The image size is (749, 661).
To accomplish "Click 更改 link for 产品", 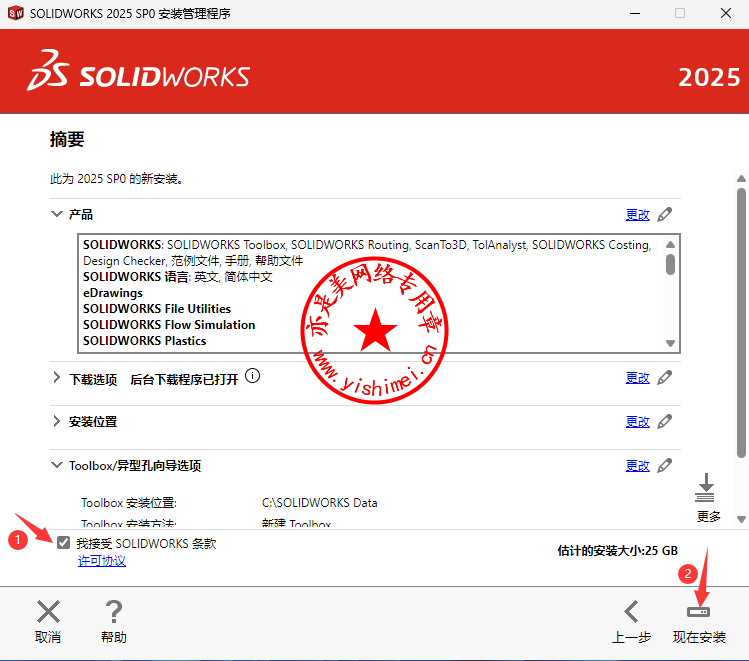I will (638, 215).
